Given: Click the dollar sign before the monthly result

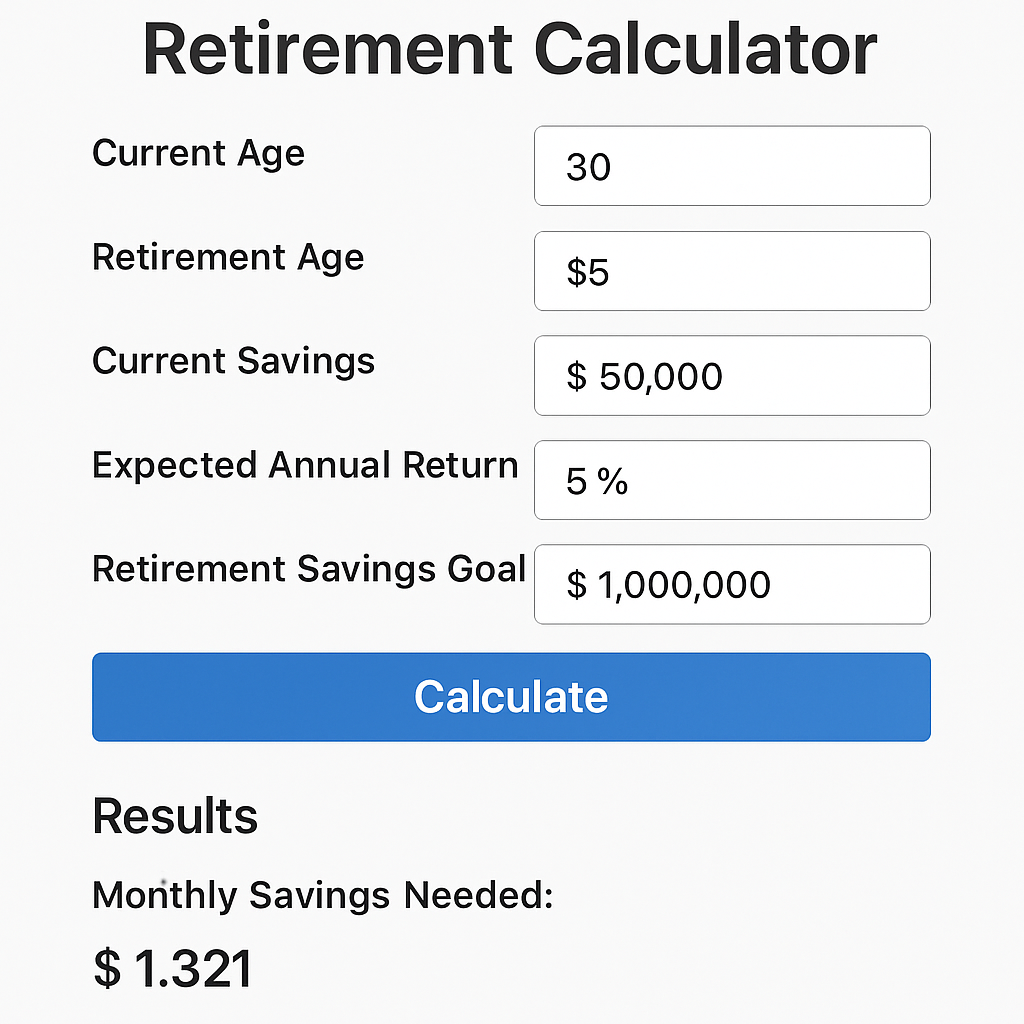Looking at the screenshot, I should pyautogui.click(x=107, y=969).
